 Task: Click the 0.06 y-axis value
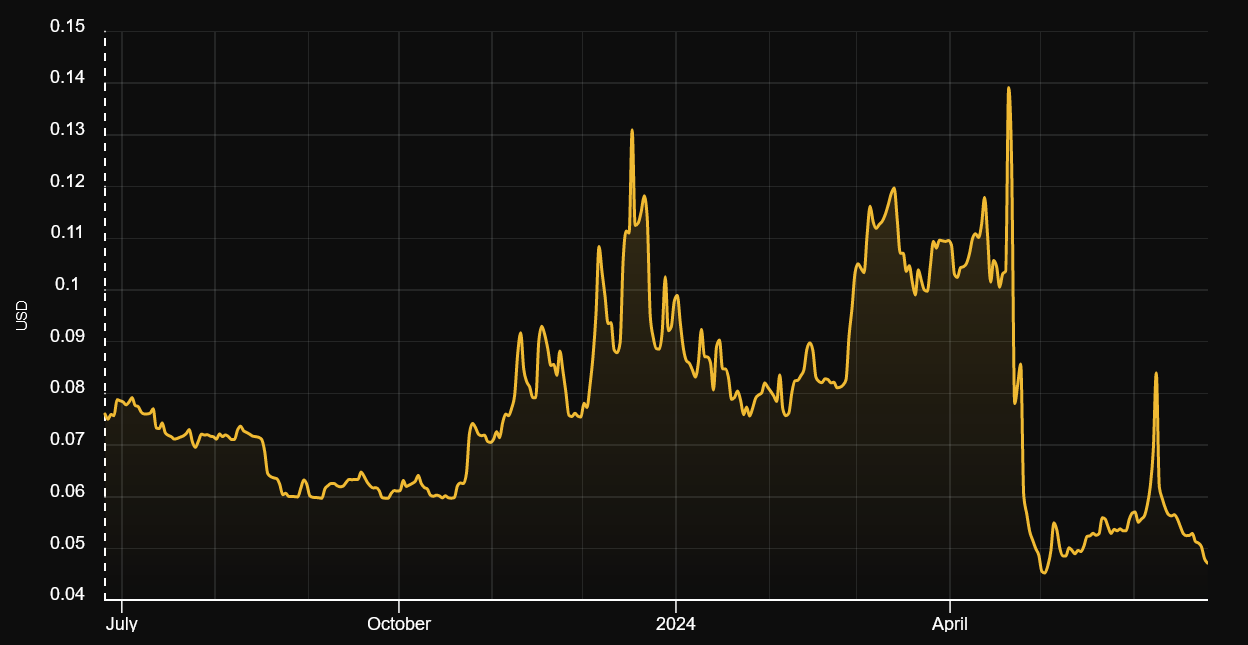click(x=67, y=493)
